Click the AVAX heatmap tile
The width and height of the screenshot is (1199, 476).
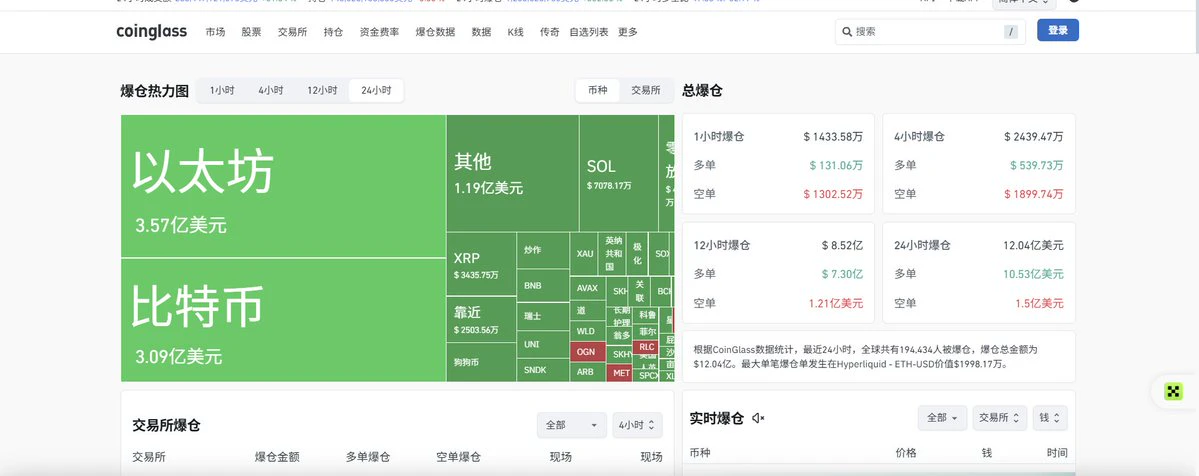click(587, 289)
